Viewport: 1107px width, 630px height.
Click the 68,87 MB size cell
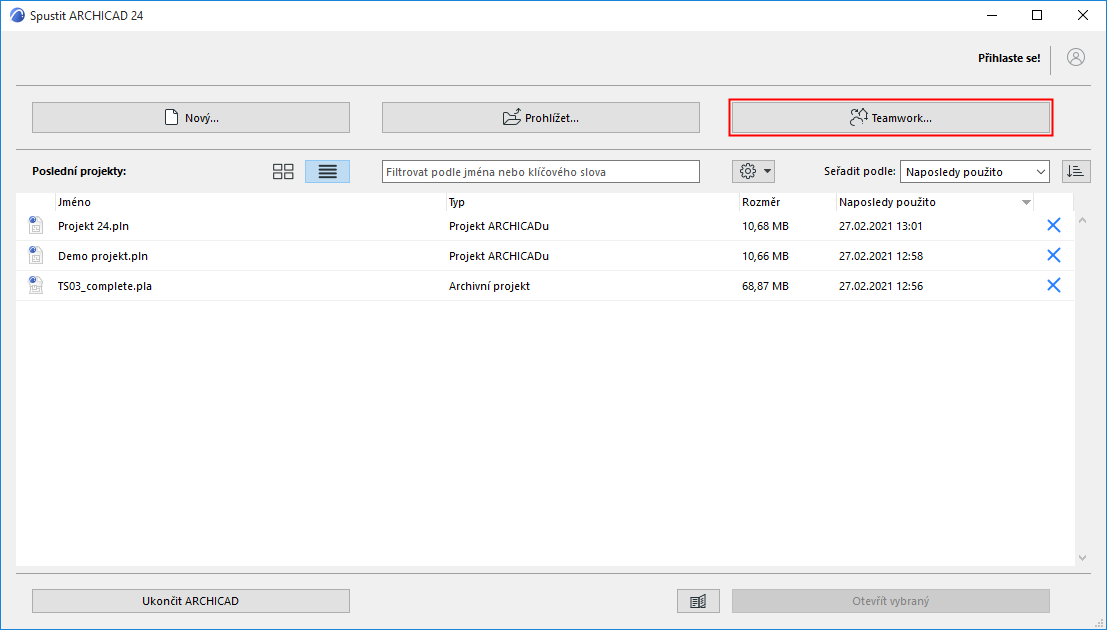coord(765,286)
